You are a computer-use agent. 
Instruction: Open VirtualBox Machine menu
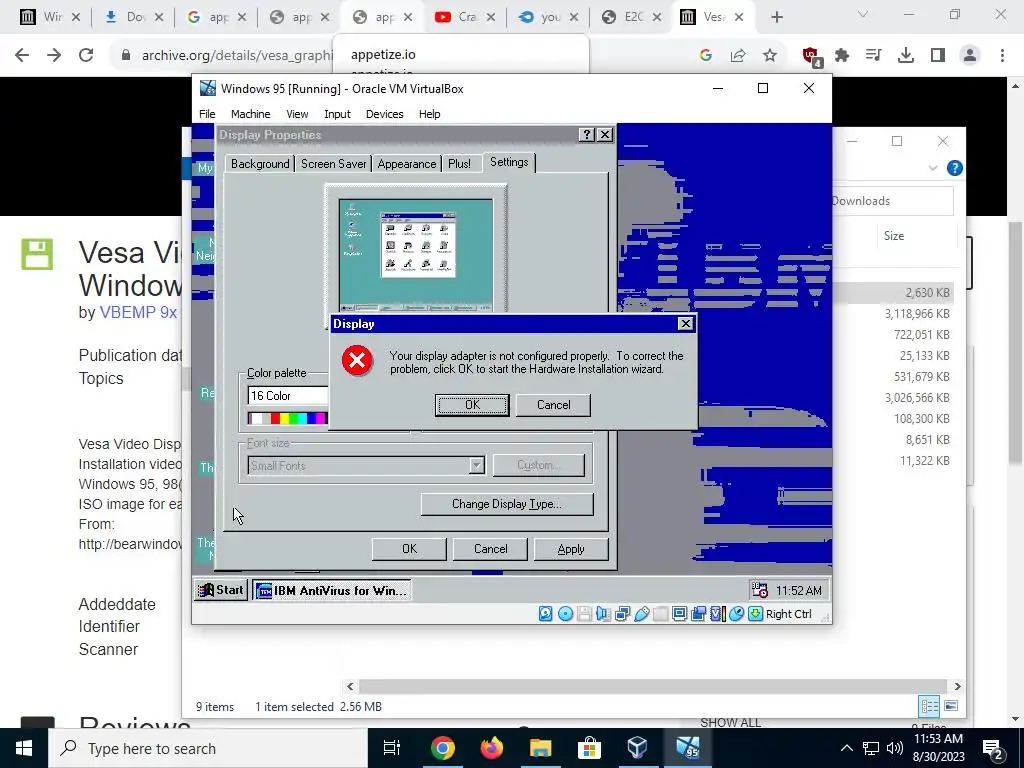(x=250, y=114)
